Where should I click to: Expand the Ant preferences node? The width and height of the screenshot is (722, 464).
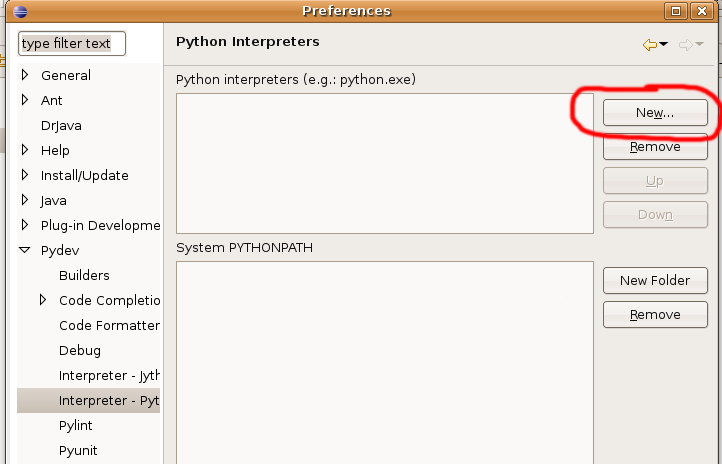tap(26, 100)
